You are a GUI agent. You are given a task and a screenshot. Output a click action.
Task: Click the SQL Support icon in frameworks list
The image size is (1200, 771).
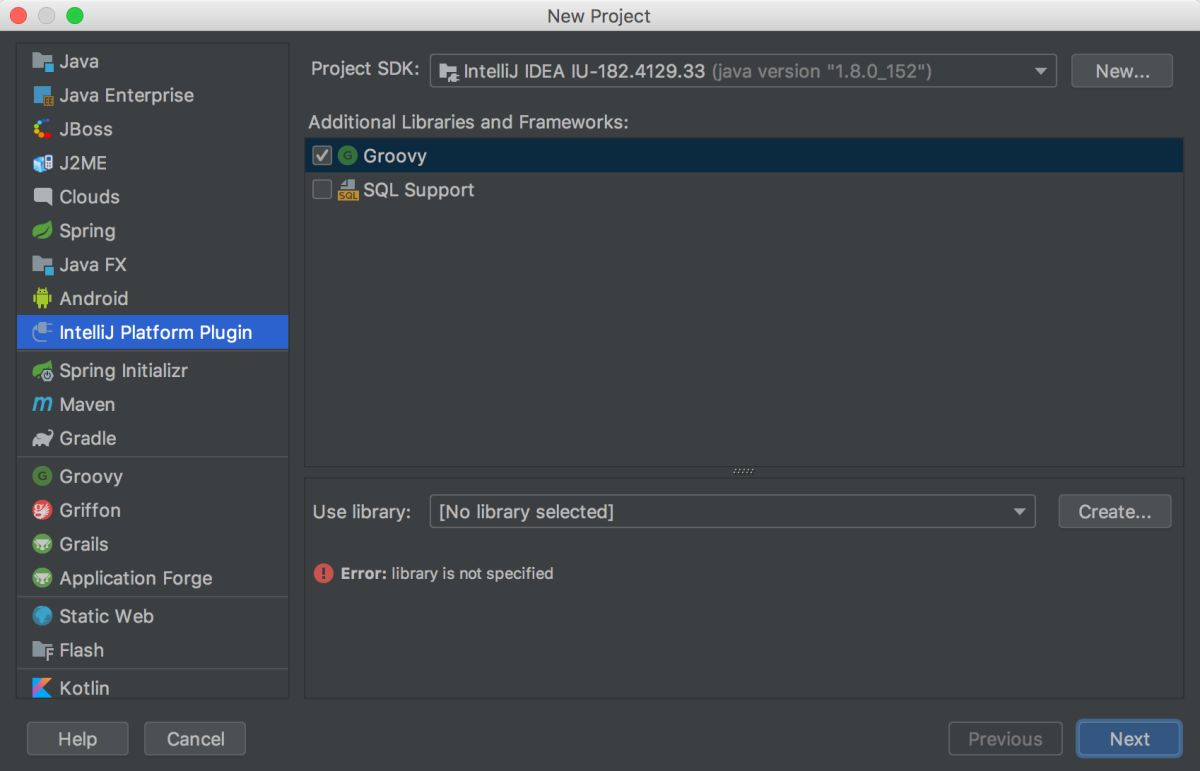tap(348, 190)
